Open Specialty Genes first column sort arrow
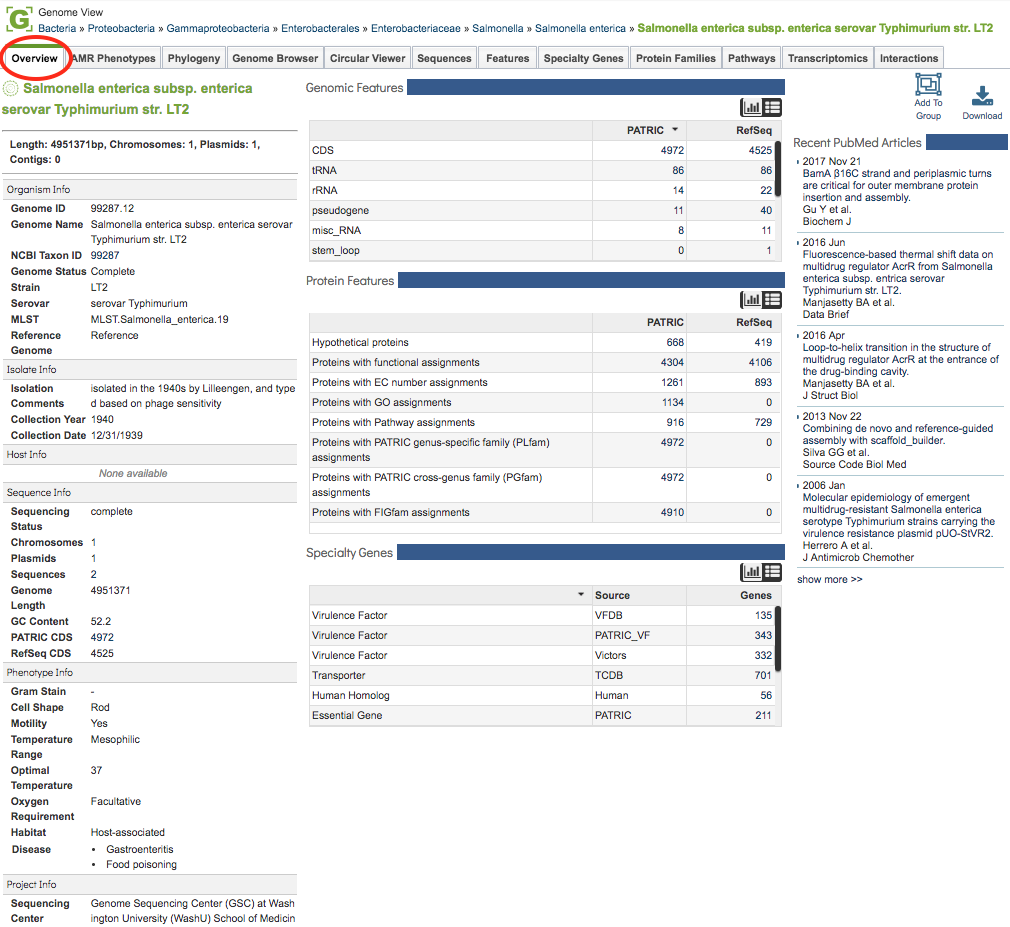Viewport: 1010px width, 927px height. pyautogui.click(x=581, y=595)
